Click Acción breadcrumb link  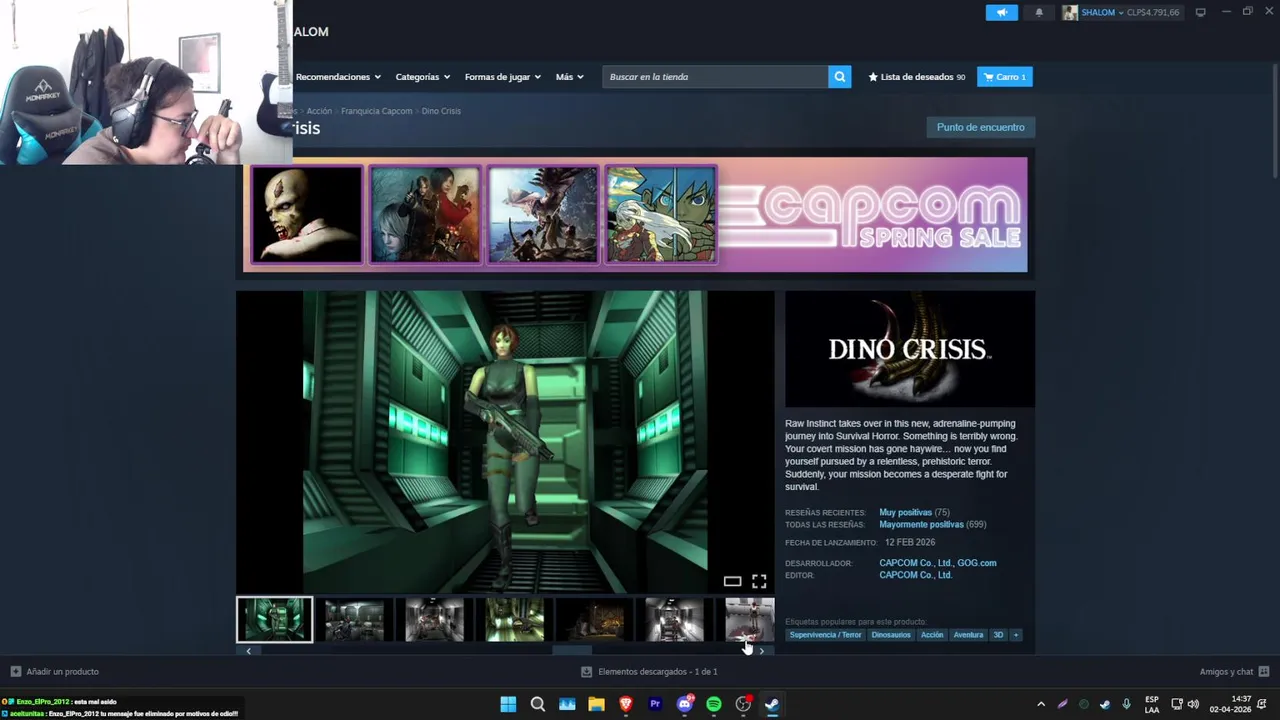tap(319, 111)
